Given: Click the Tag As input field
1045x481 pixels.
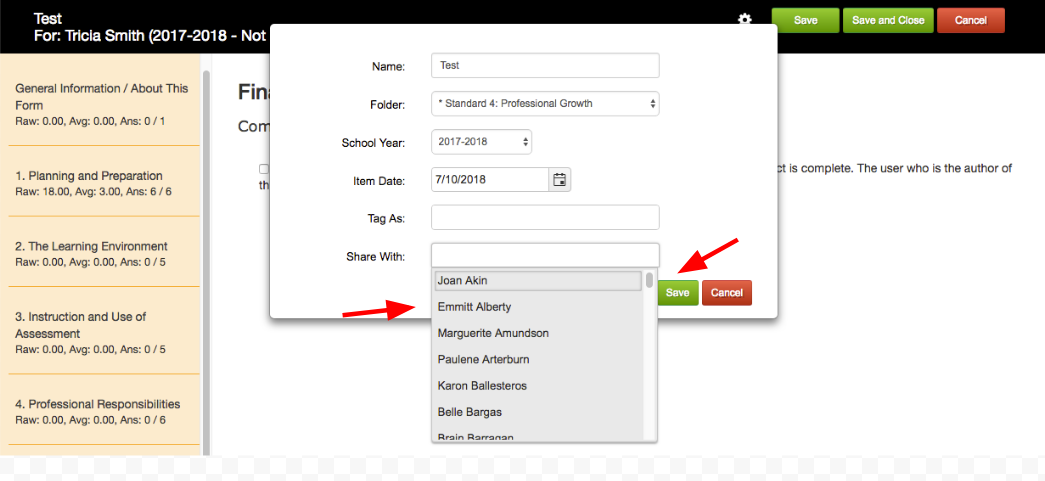Looking at the screenshot, I should pyautogui.click(x=545, y=217).
